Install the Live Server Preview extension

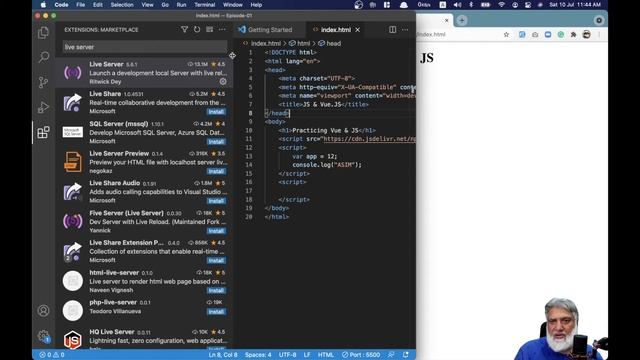click(216, 171)
